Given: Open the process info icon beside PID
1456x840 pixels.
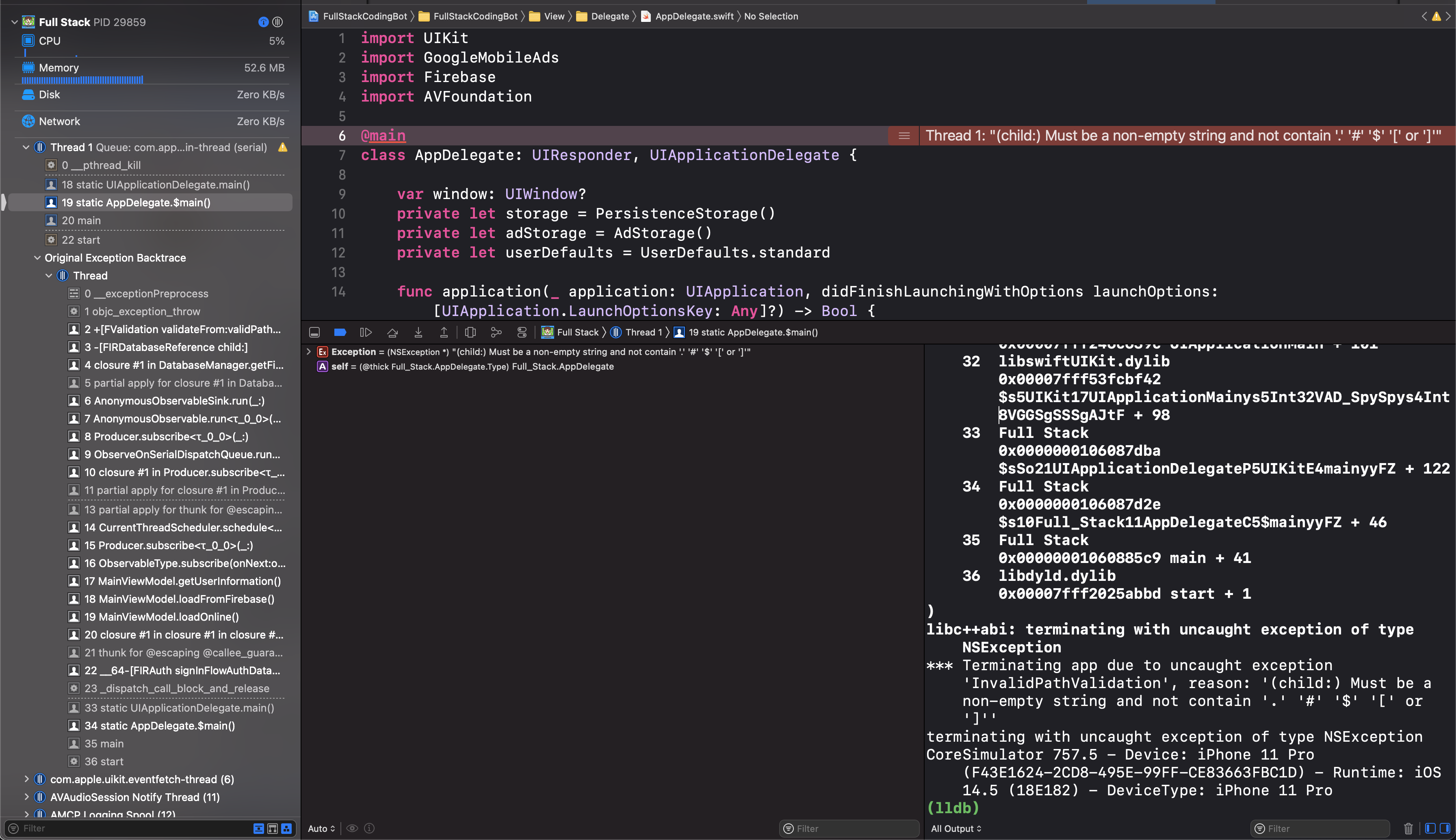Looking at the screenshot, I should [263, 22].
